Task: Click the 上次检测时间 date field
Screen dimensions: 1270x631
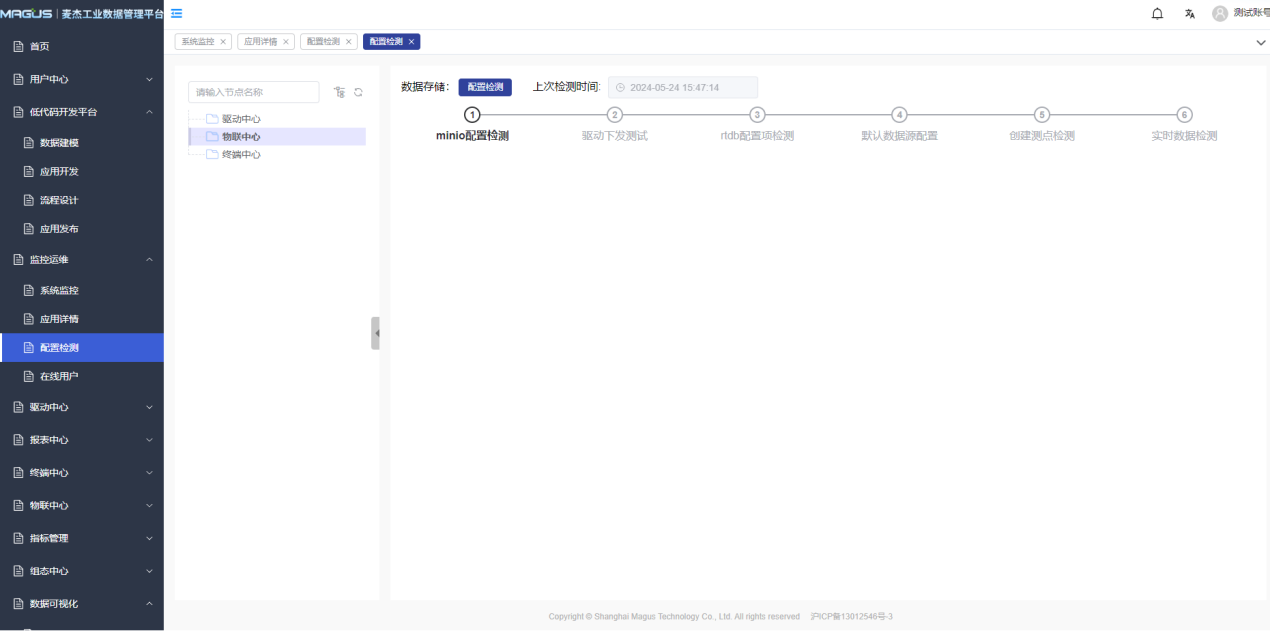Action: (682, 88)
